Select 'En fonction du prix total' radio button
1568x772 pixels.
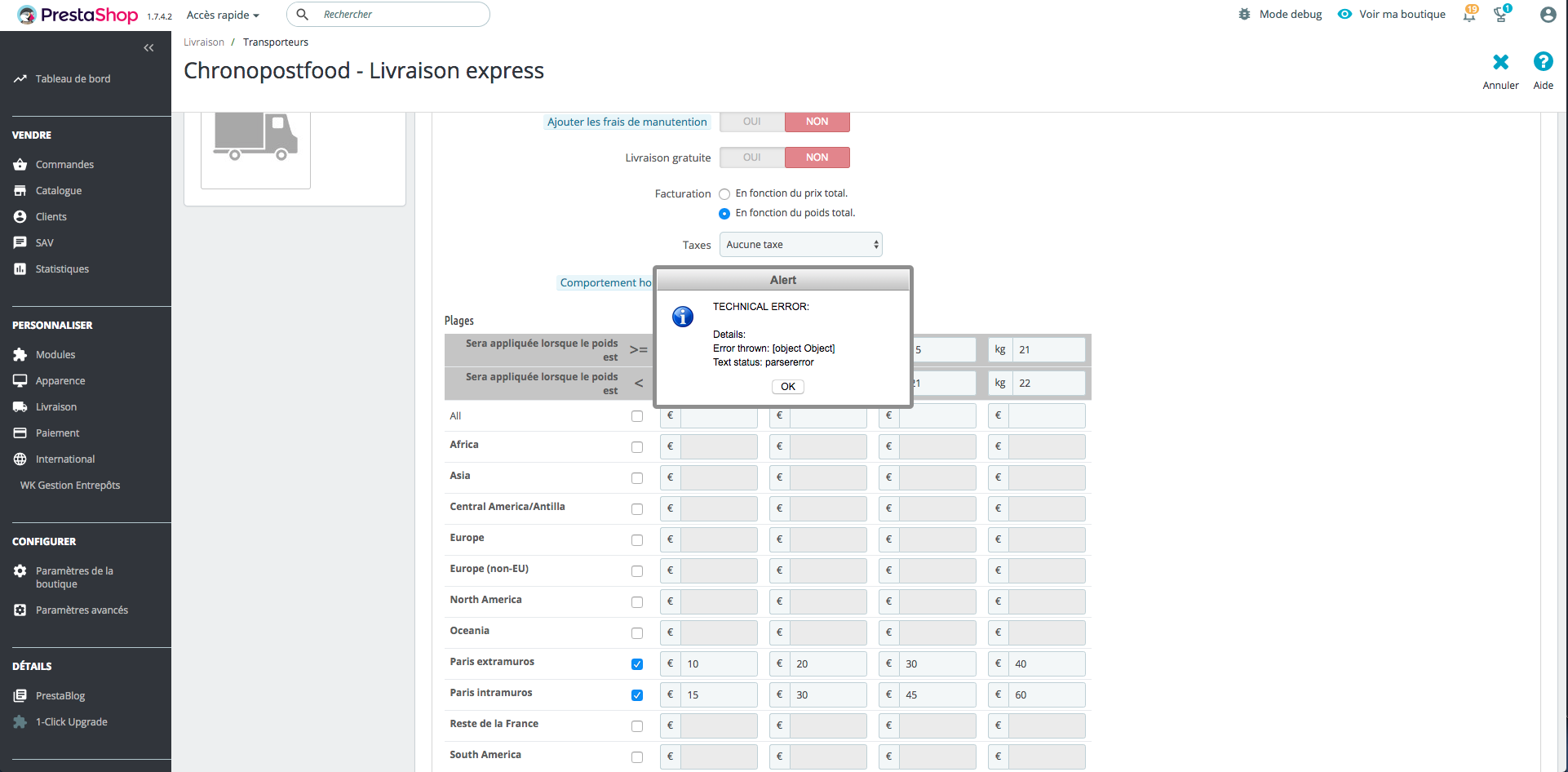point(724,193)
